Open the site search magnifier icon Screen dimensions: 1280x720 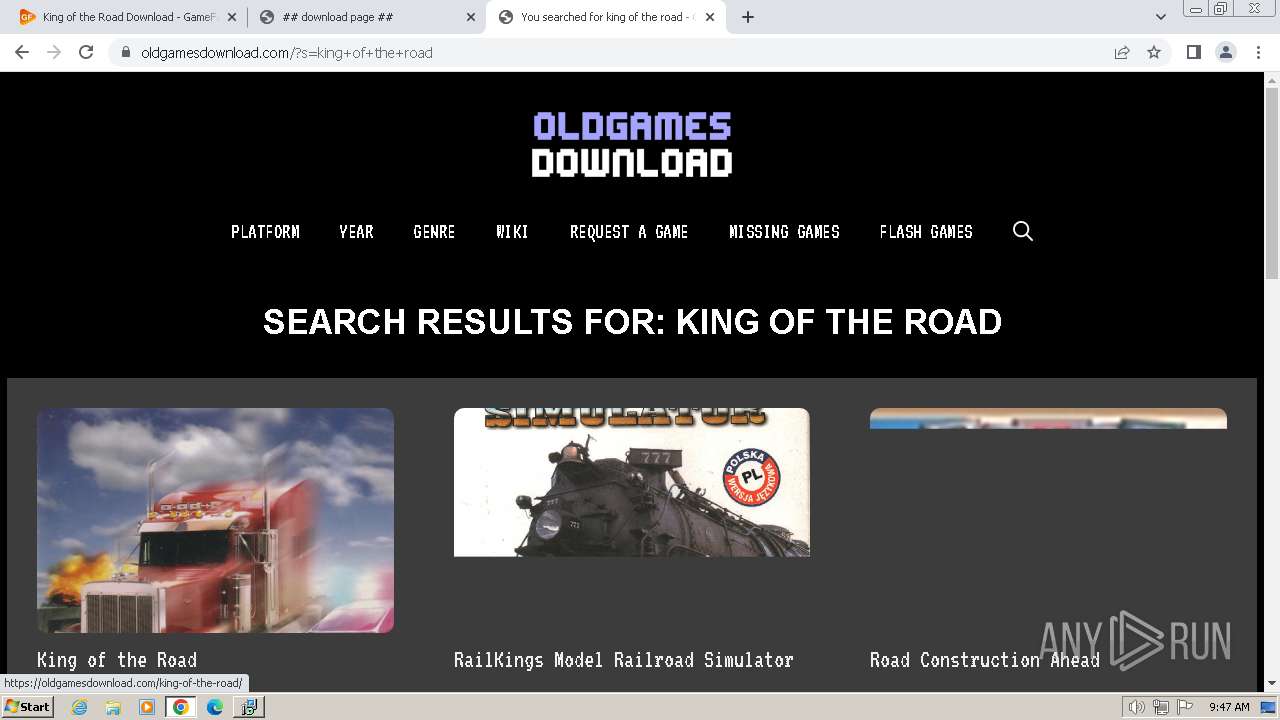1022,231
